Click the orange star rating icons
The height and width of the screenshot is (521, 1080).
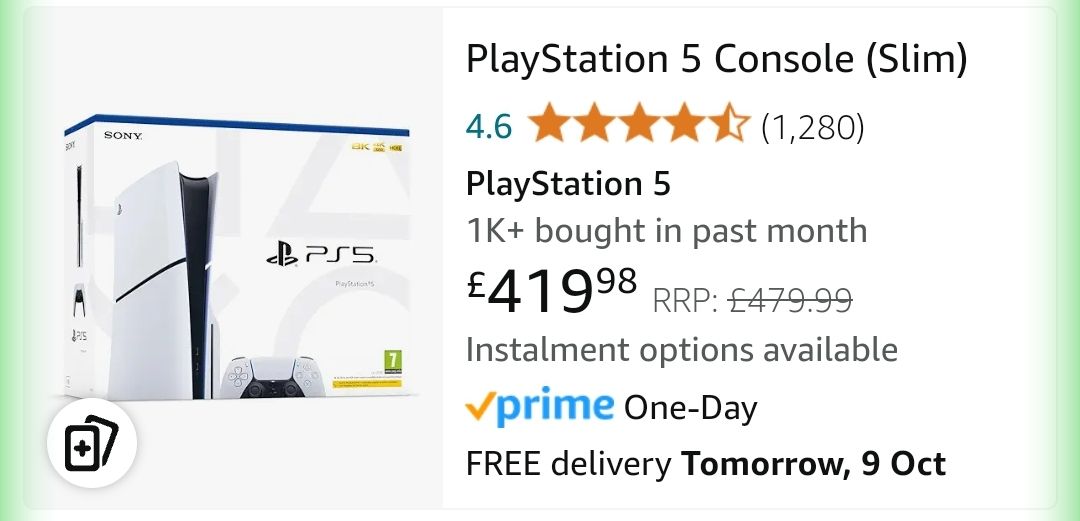[x=637, y=127]
